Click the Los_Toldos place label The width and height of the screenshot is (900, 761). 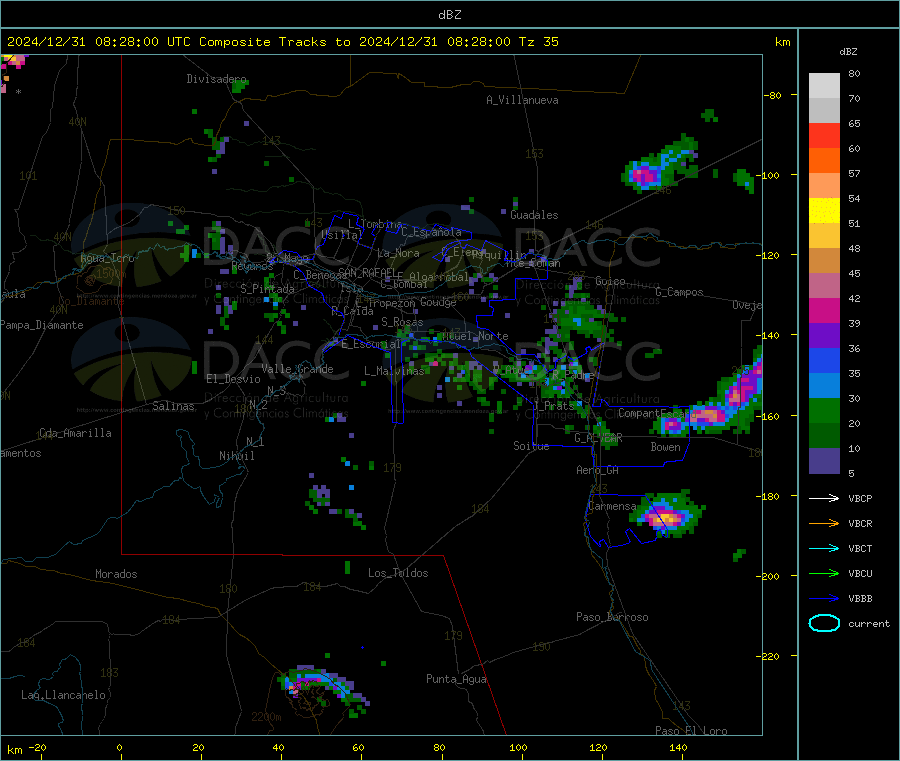tap(398, 573)
